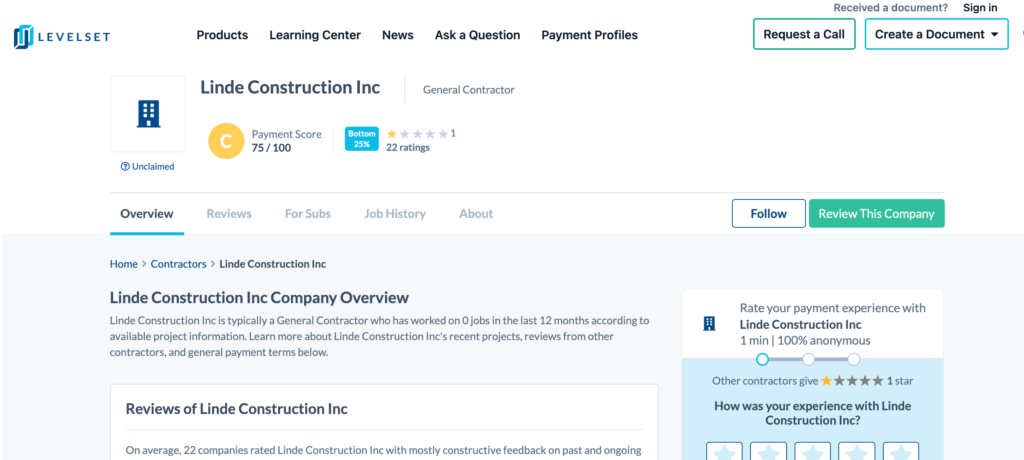Open the Job History tab

click(x=395, y=214)
